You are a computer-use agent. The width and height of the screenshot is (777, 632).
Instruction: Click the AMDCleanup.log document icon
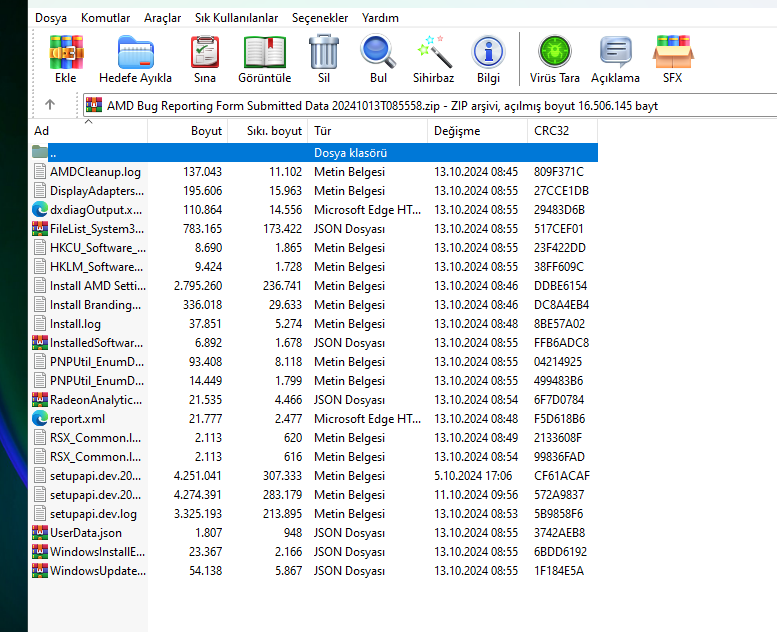coord(40,172)
